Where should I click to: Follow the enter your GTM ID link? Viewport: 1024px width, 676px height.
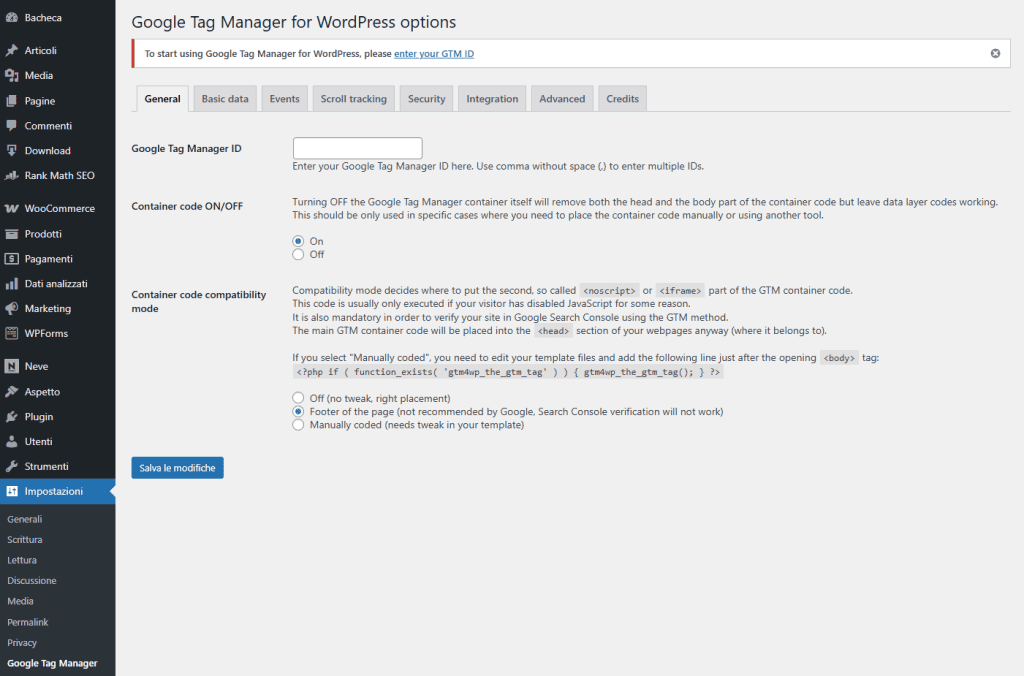pyautogui.click(x=434, y=53)
